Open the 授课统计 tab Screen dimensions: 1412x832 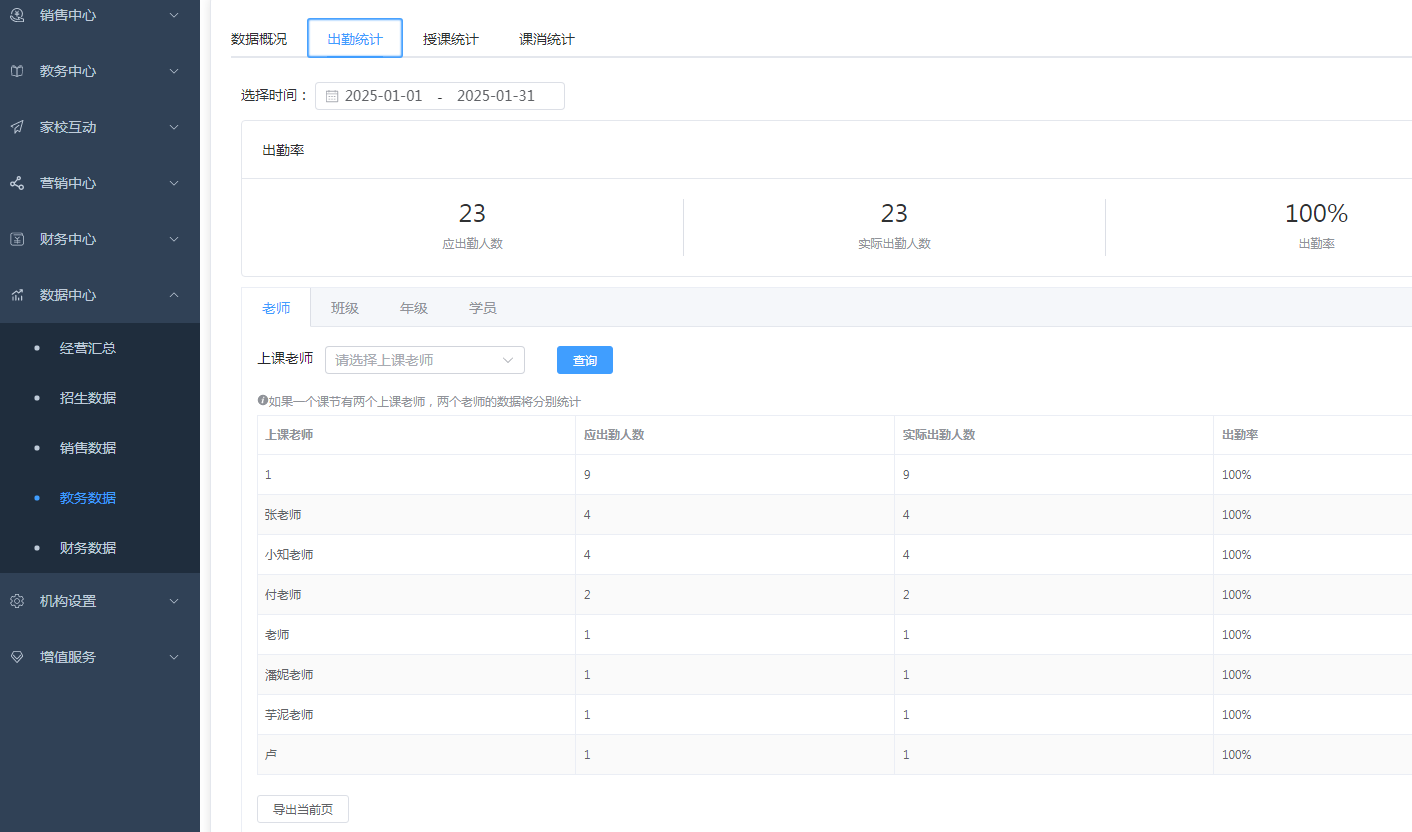pyautogui.click(x=451, y=39)
